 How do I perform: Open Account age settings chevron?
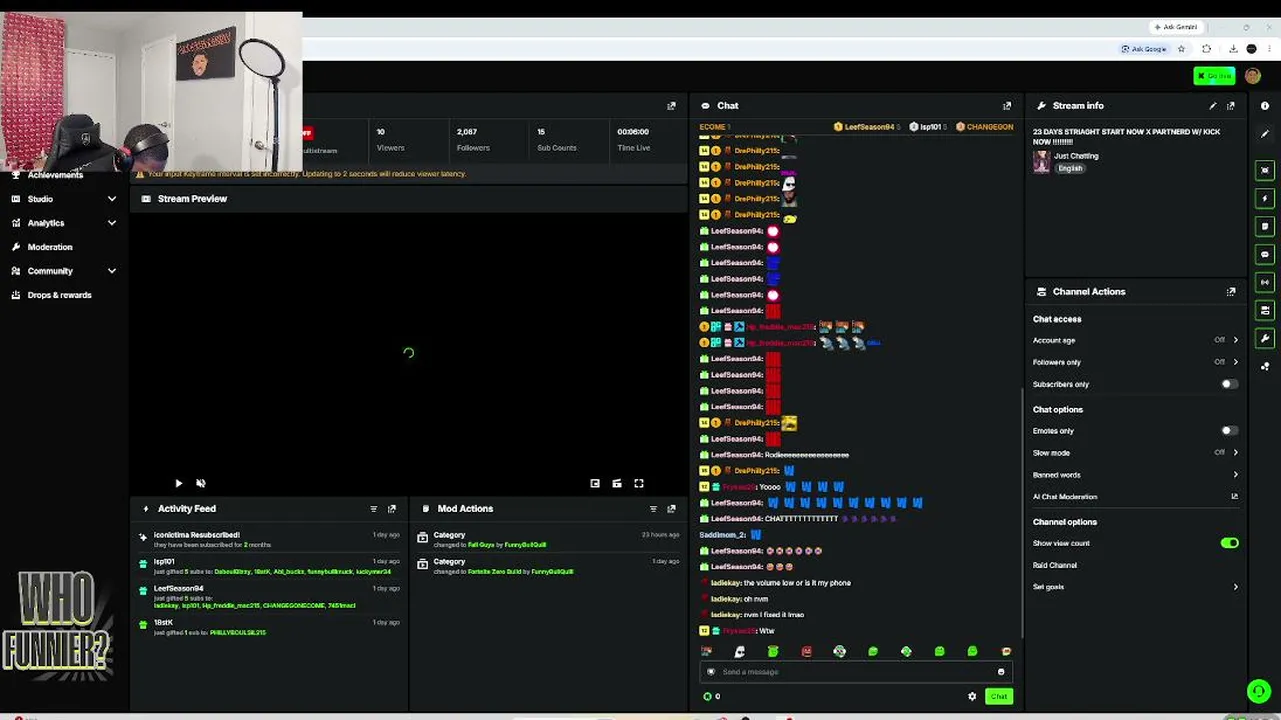tap(1235, 340)
